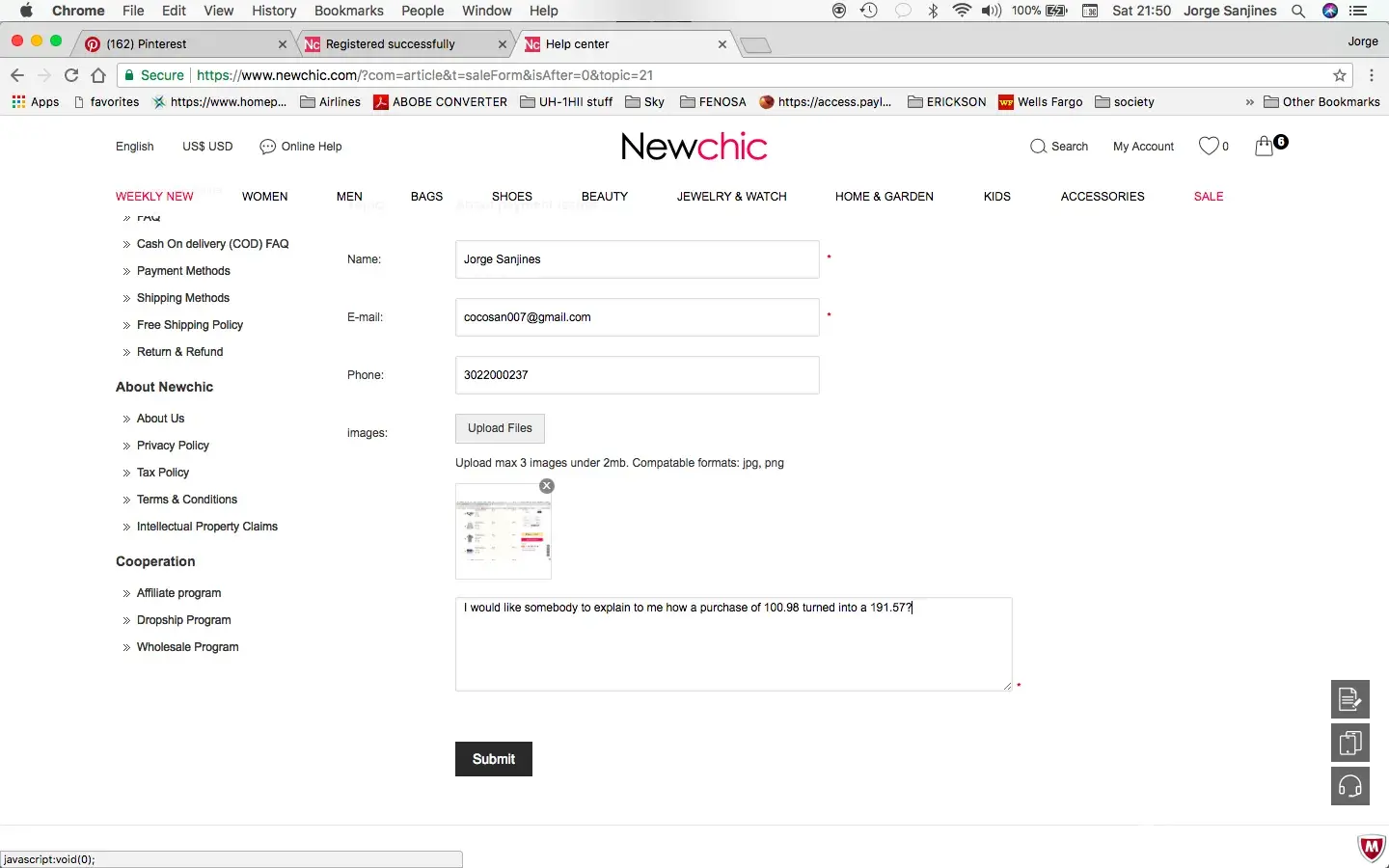Open the English language selector
Screen dimensions: 1389x868
click(135, 147)
